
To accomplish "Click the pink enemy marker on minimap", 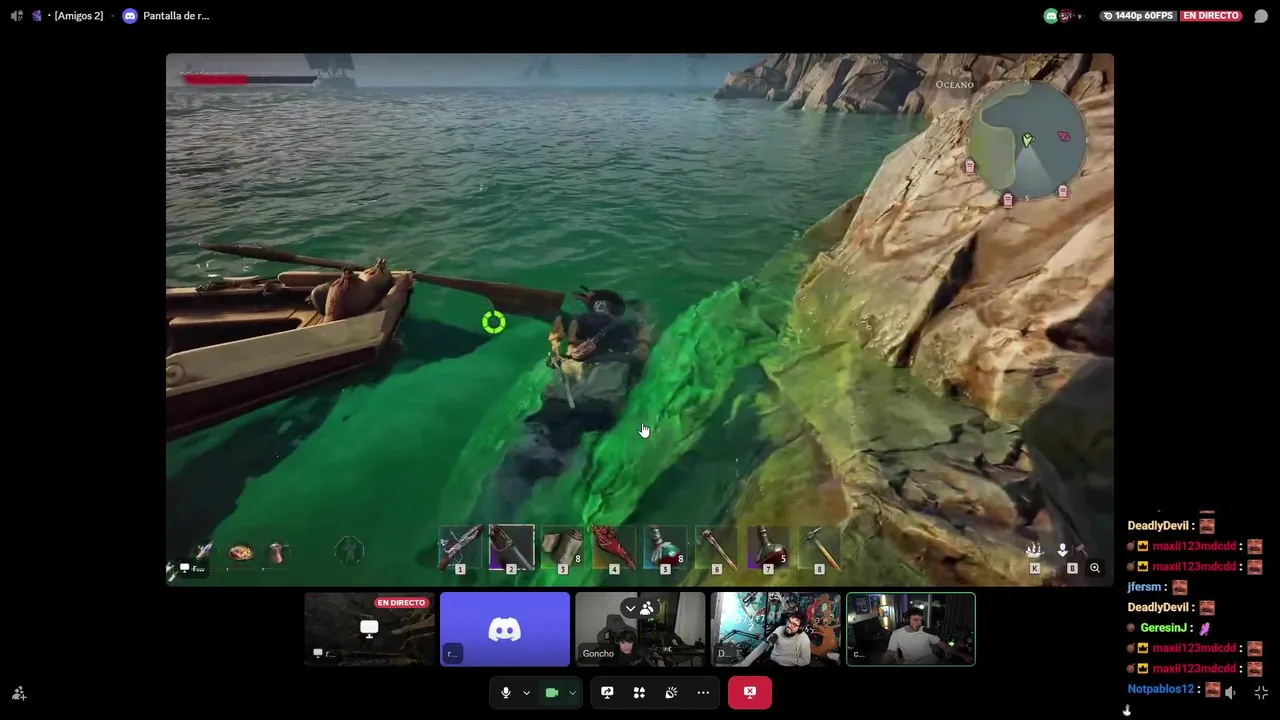I will [1064, 136].
